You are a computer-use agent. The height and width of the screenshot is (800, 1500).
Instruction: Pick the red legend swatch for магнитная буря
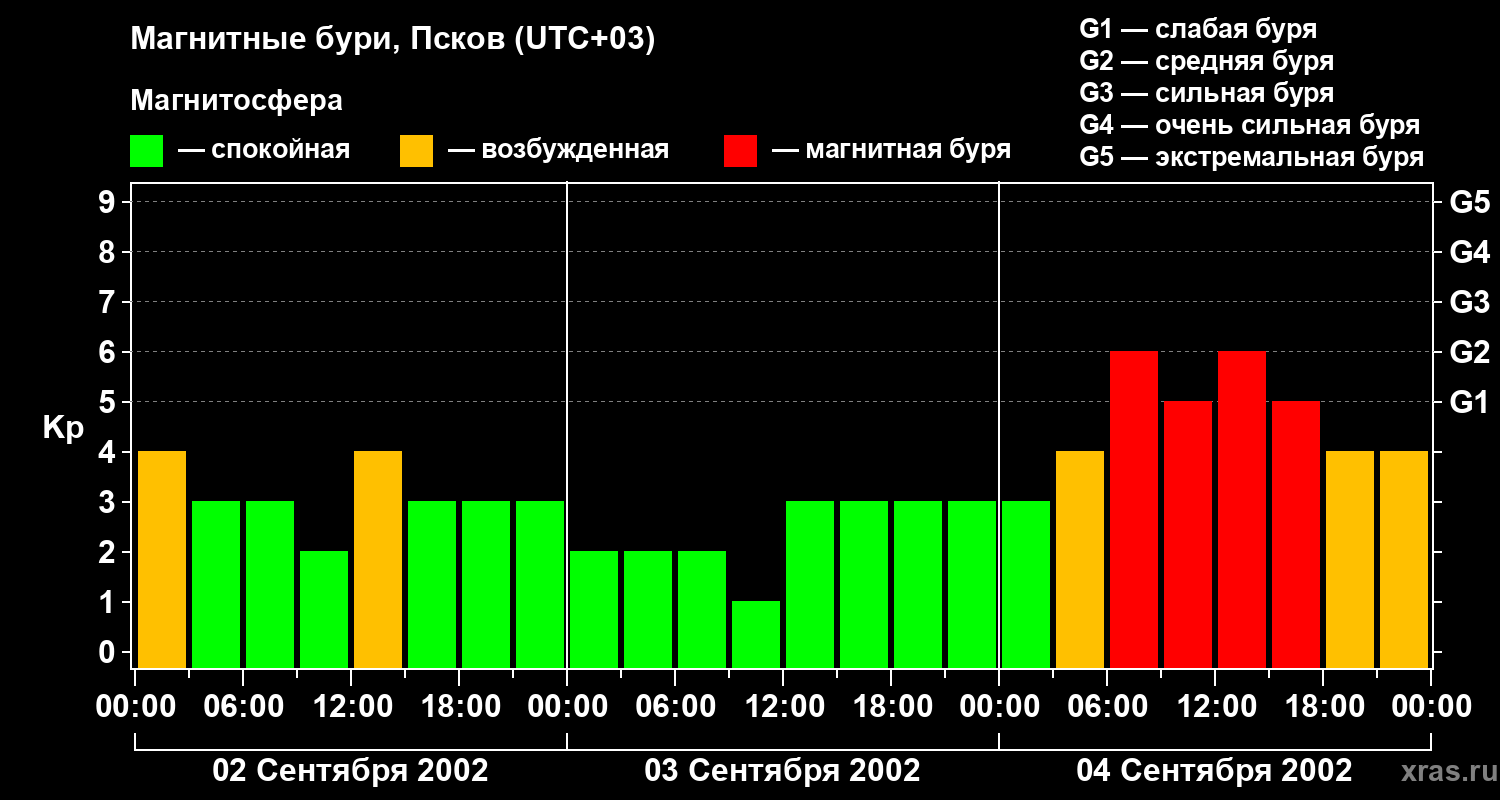pos(740,150)
